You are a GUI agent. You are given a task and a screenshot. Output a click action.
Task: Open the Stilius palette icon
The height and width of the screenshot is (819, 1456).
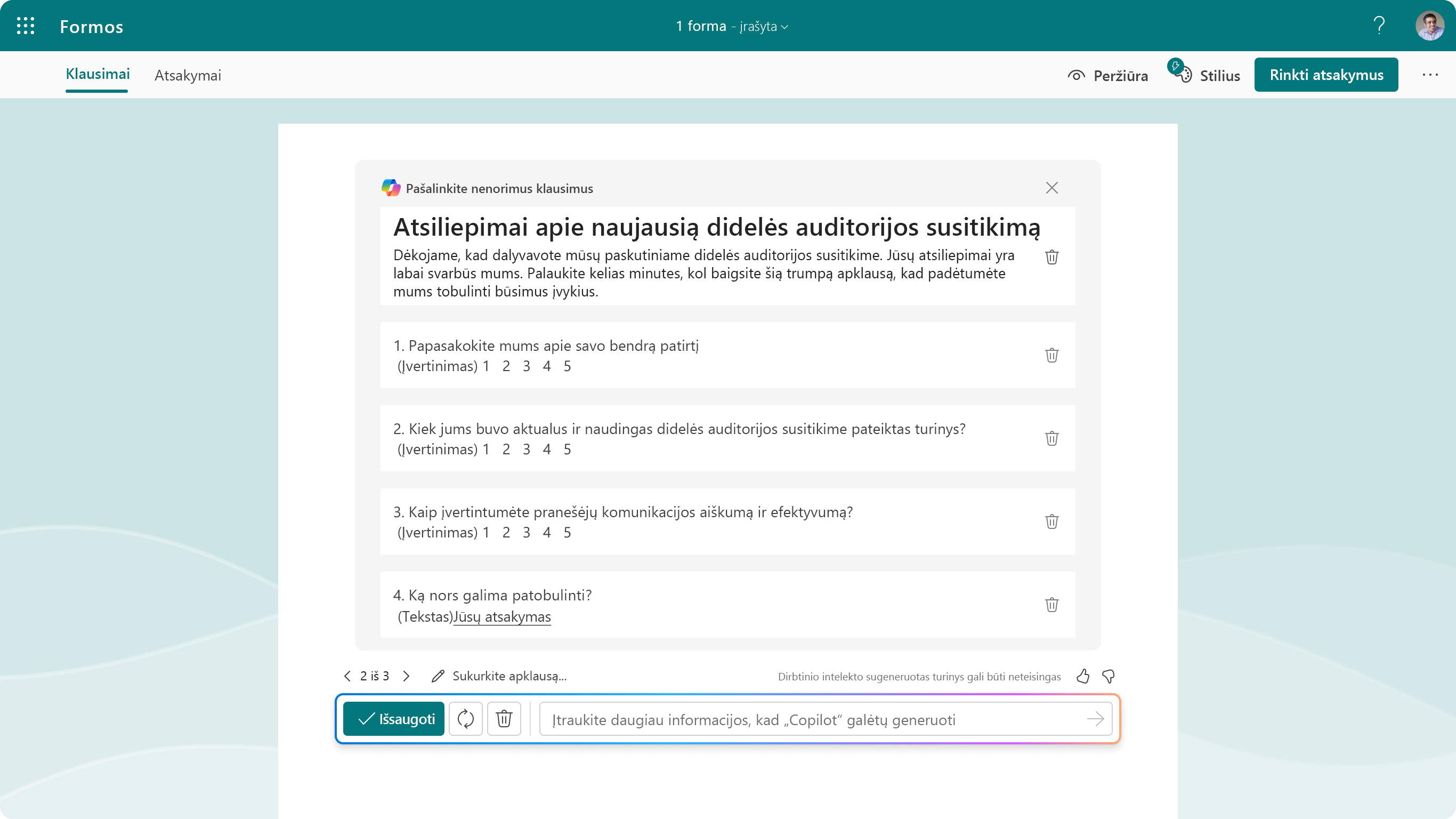[x=1180, y=72]
